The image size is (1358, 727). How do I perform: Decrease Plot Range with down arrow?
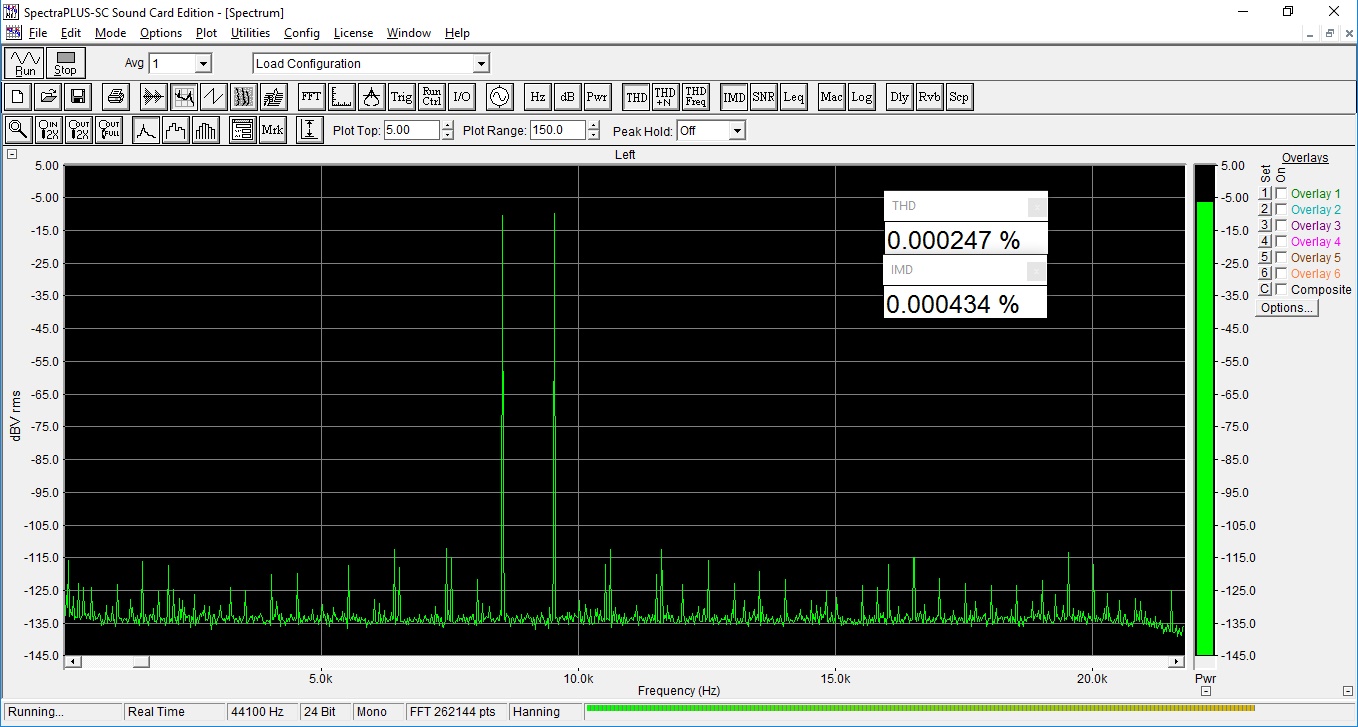tap(594, 135)
